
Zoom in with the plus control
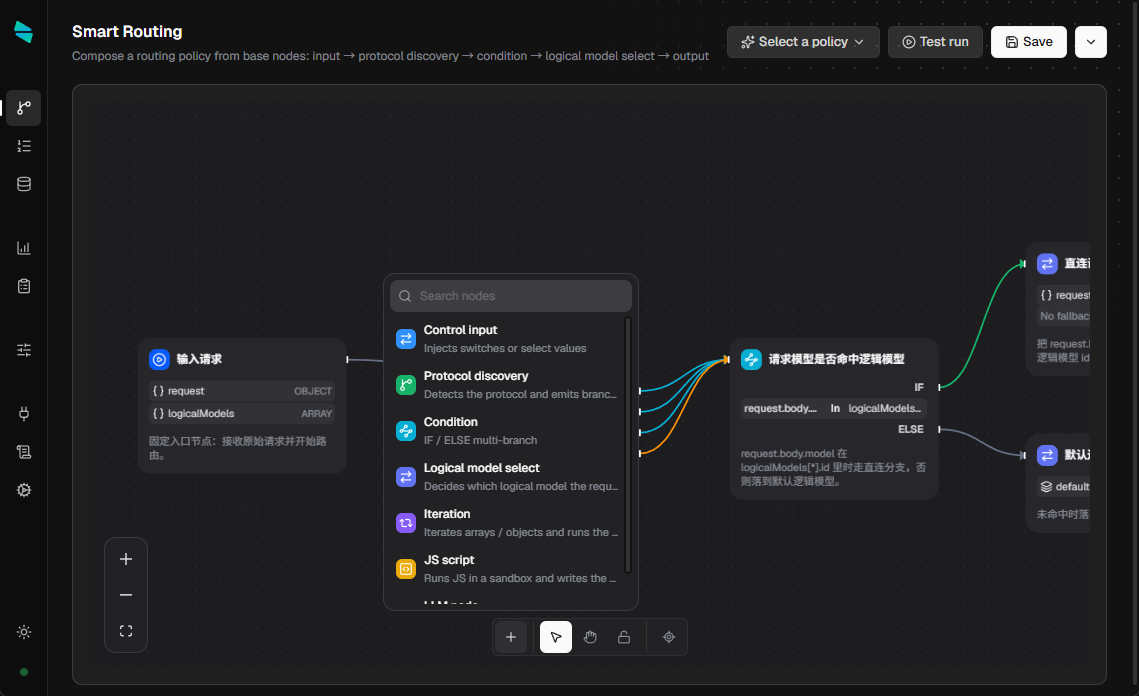pos(126,559)
